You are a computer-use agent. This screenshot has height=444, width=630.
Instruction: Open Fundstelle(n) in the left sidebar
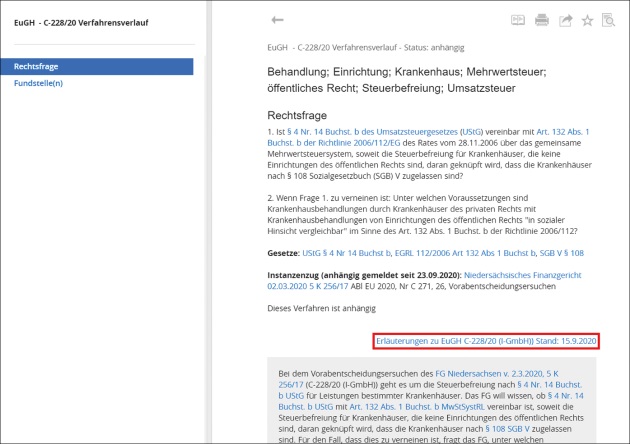(x=38, y=83)
